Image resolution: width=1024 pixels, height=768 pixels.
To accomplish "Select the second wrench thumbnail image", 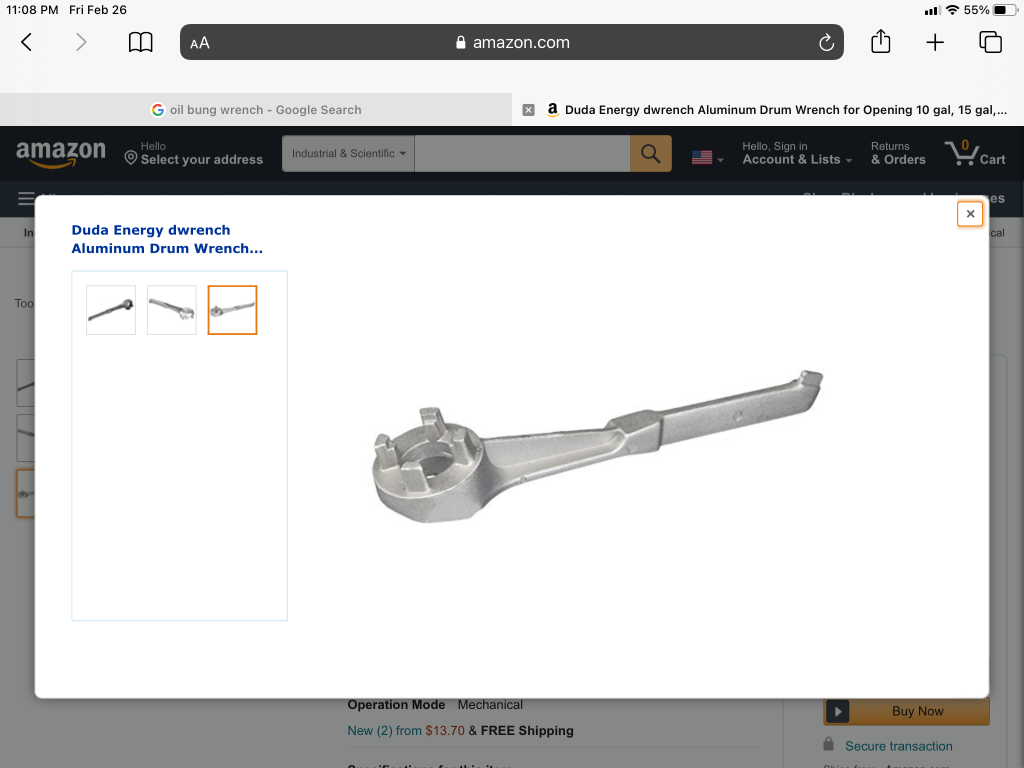I will coord(172,310).
